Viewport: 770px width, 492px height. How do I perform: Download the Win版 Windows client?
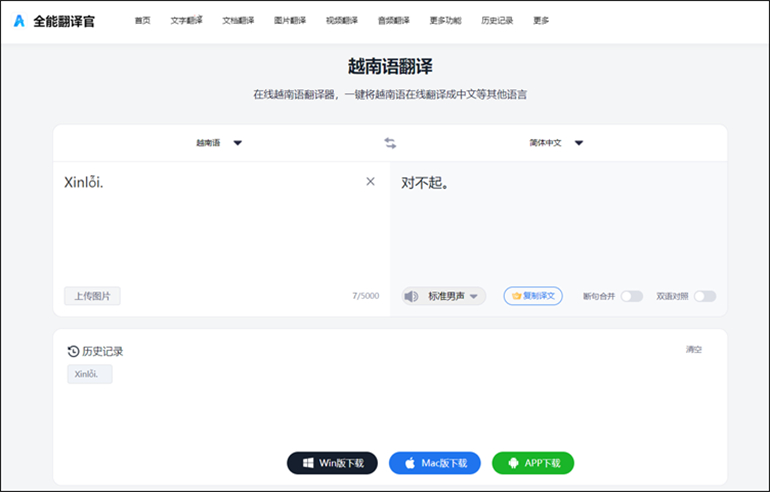point(332,463)
